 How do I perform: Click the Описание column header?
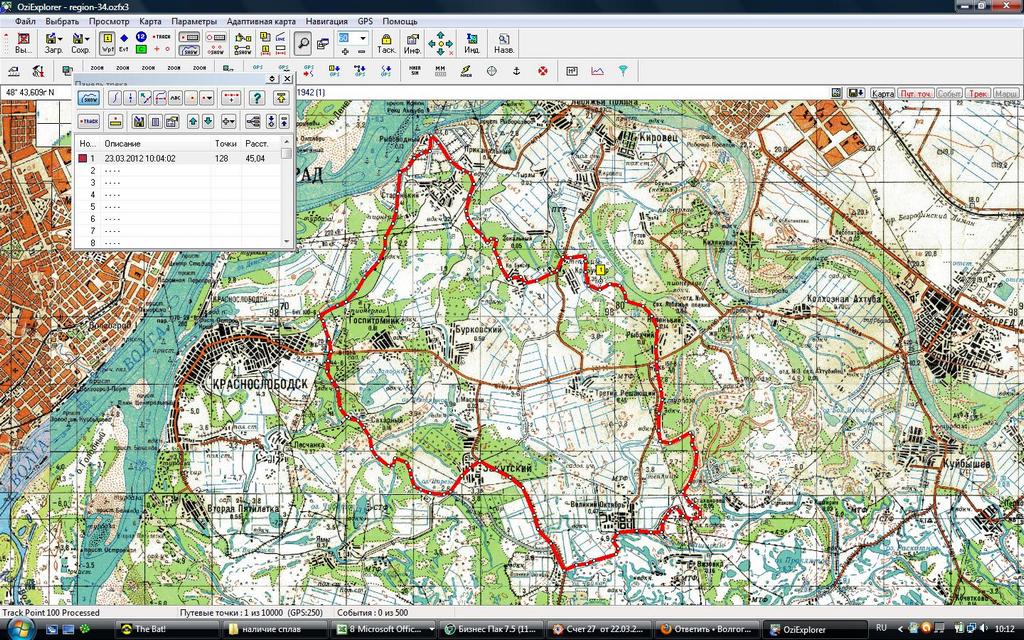[x=156, y=143]
